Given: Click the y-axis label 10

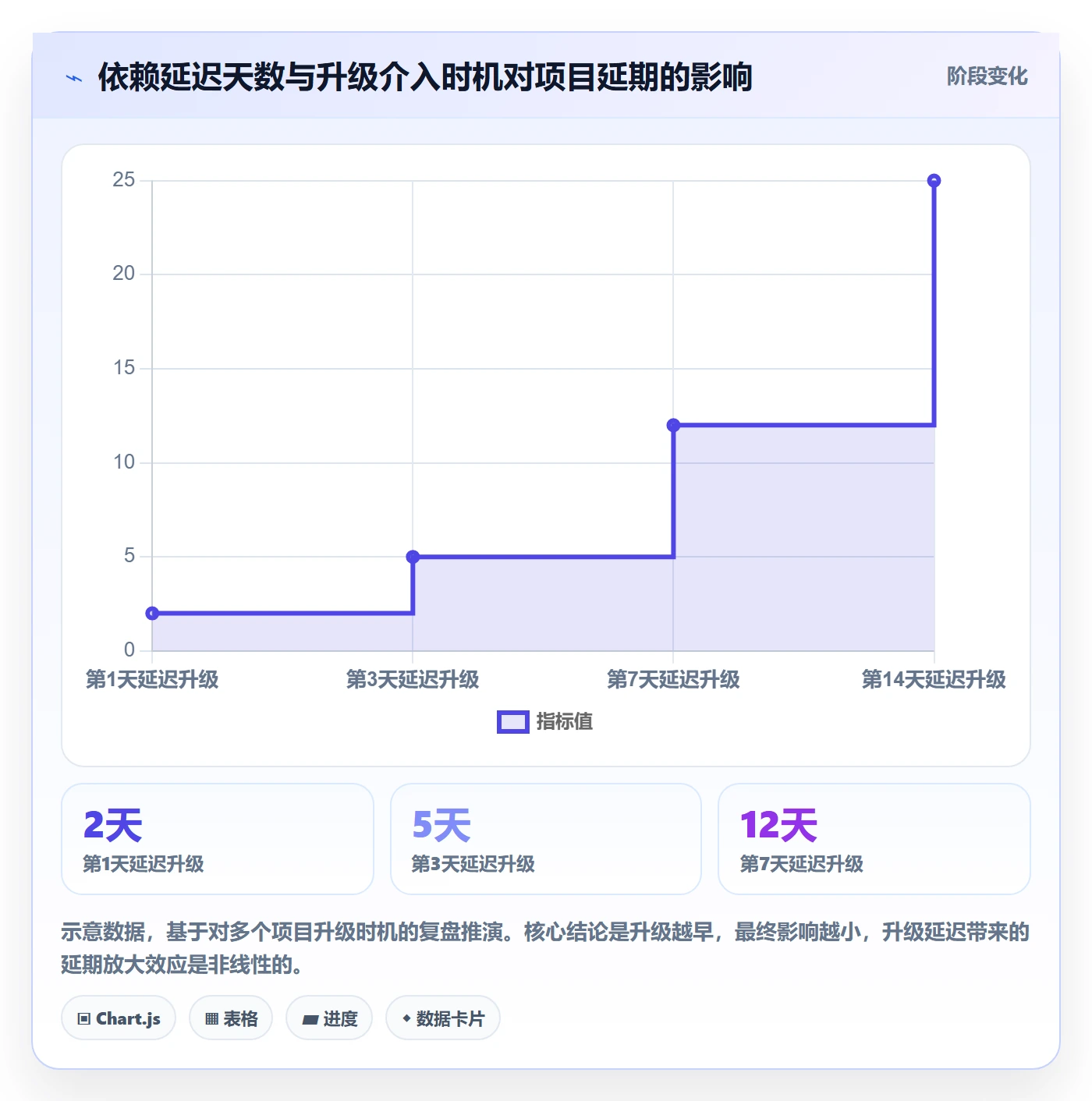Looking at the screenshot, I should [x=123, y=462].
